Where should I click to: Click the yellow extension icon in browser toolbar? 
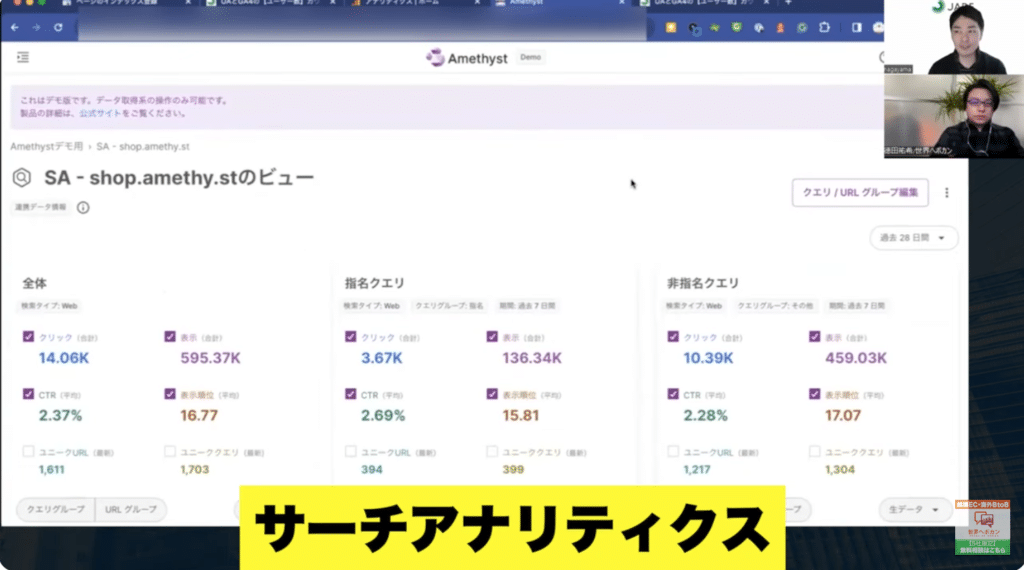tap(671, 27)
